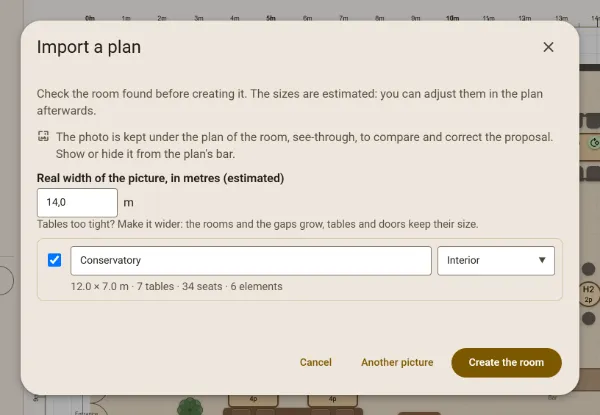This screenshot has height=415, width=600.
Task: Click the real width input showing 14,0
Action: pos(77,202)
